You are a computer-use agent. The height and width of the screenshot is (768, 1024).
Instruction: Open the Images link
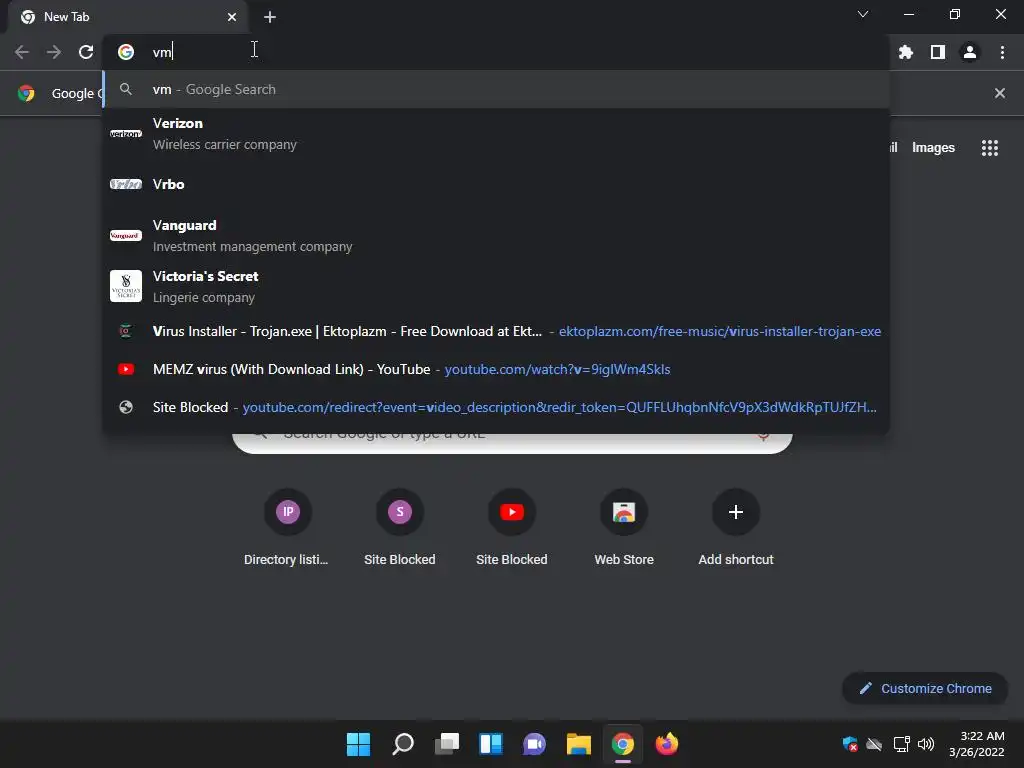click(x=933, y=148)
